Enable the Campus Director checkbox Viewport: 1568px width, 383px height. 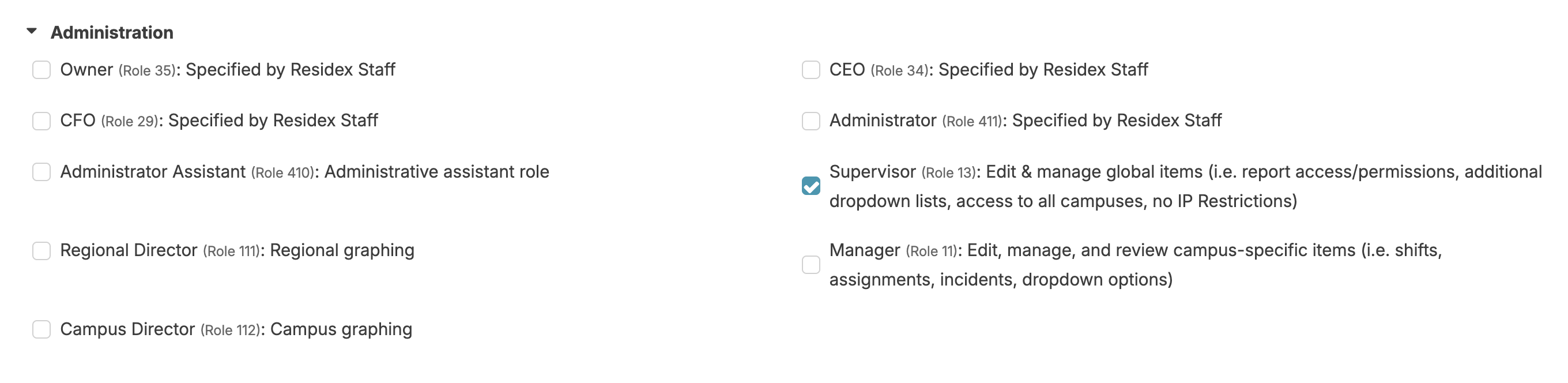coord(42,329)
